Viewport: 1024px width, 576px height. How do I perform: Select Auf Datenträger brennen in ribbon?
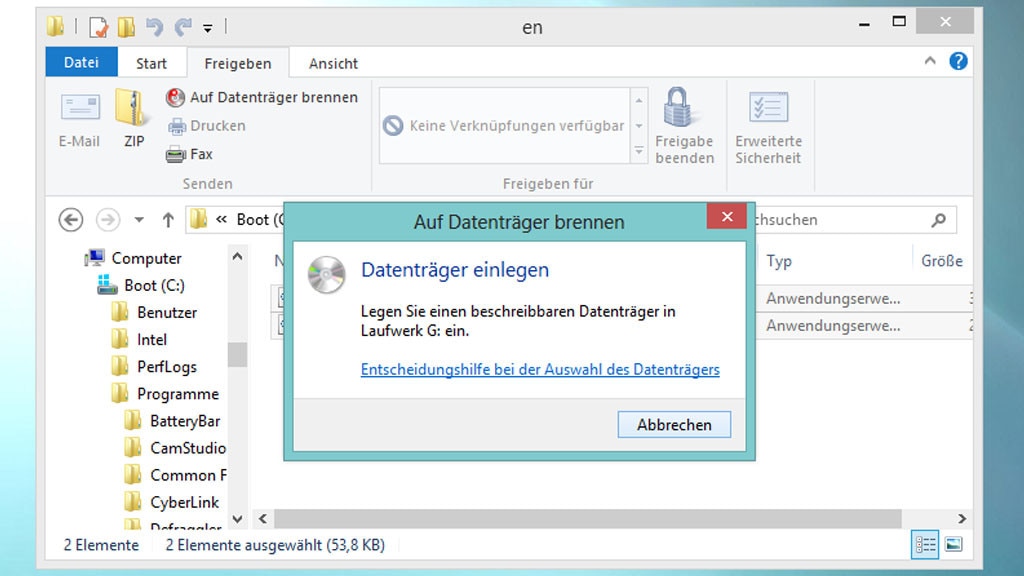coord(262,97)
